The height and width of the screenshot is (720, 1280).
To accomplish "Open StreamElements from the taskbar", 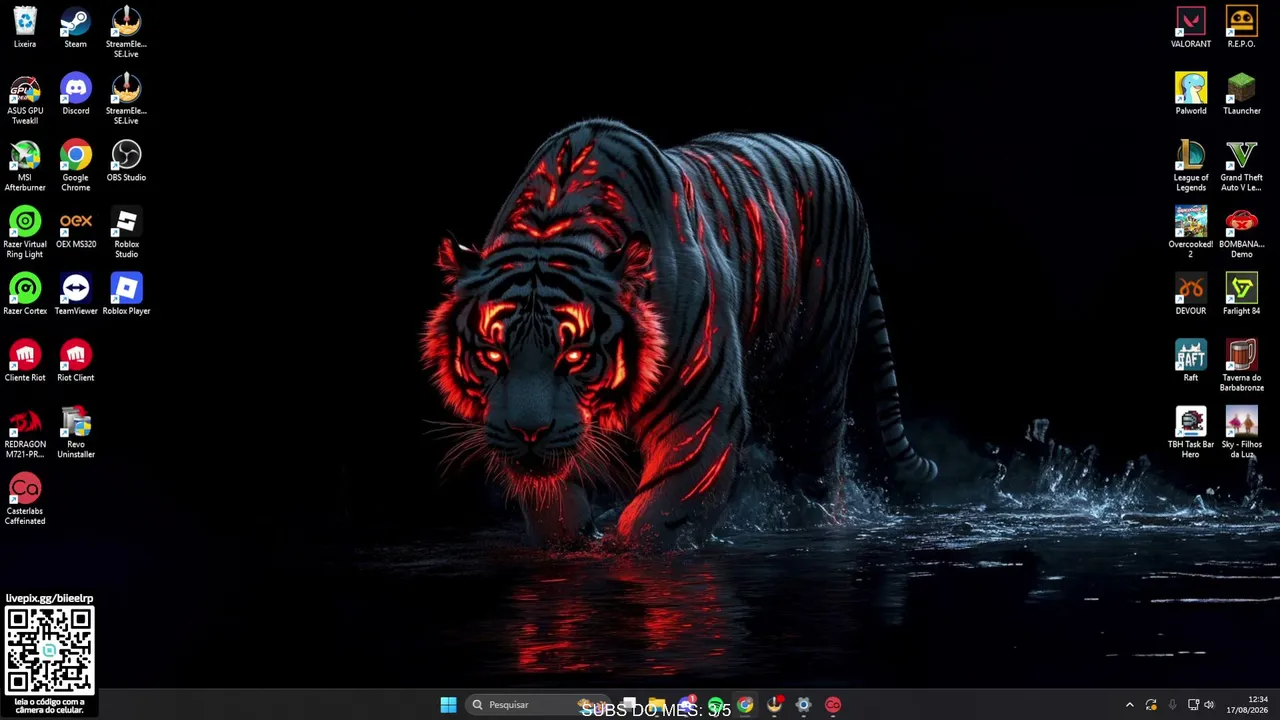I will pyautogui.click(x=774, y=705).
